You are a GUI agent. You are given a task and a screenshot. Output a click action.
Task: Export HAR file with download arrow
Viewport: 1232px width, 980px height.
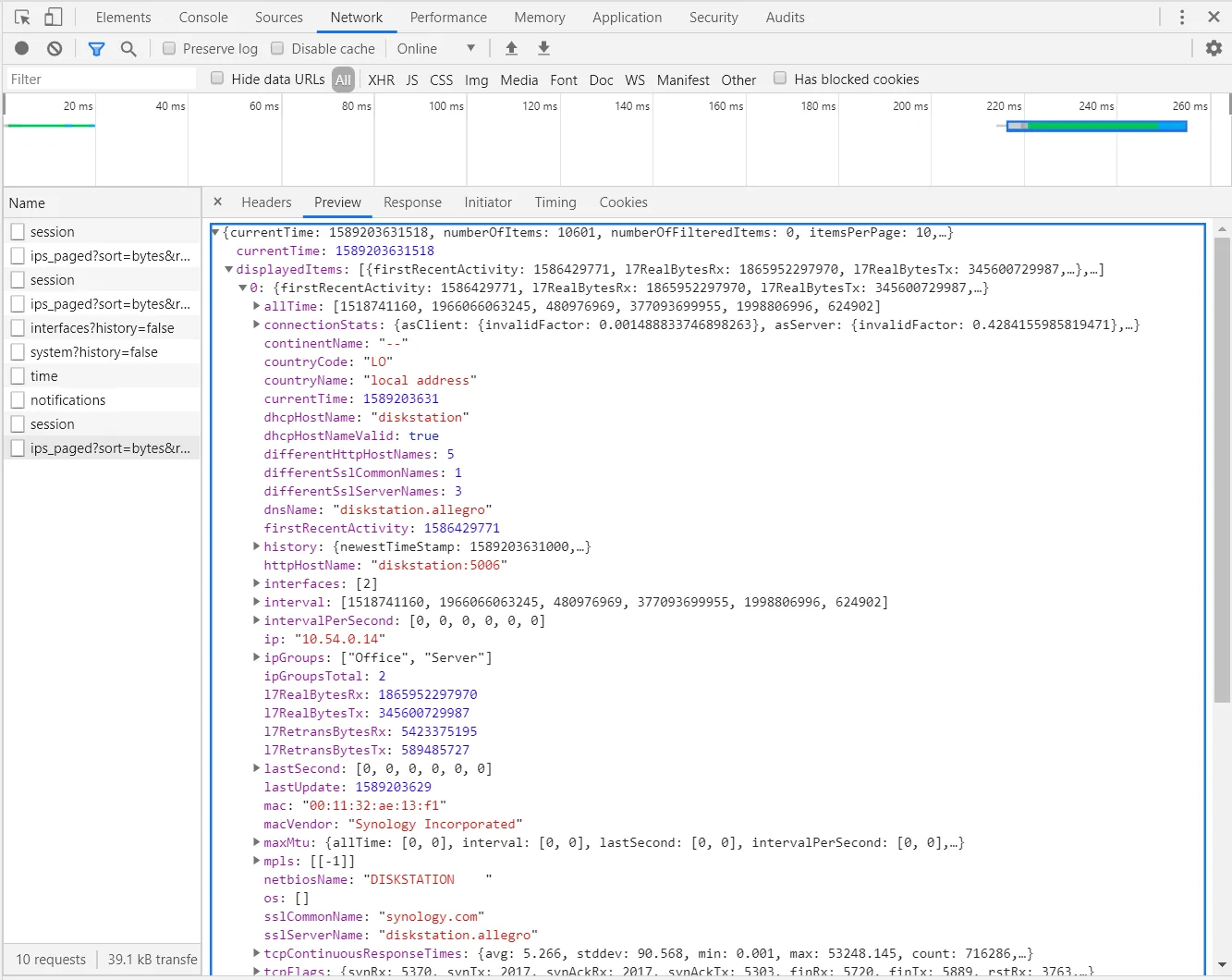pyautogui.click(x=544, y=48)
